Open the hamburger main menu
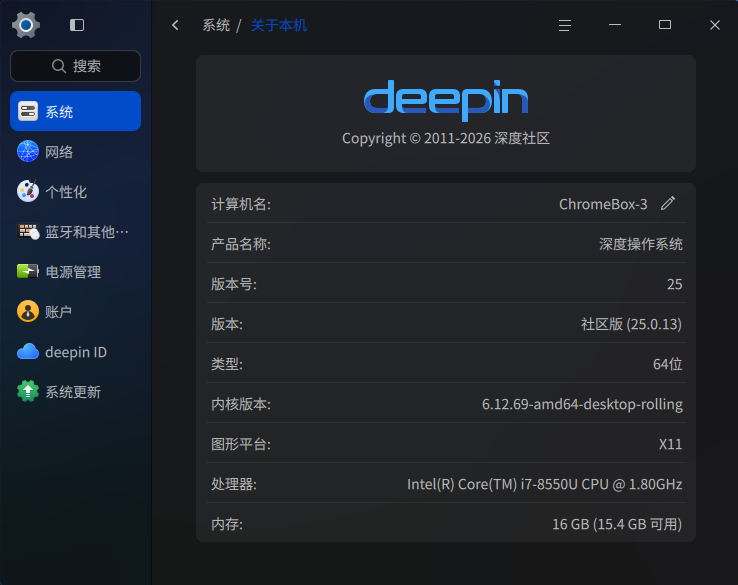Screen dimensions: 738x585 coord(565,25)
